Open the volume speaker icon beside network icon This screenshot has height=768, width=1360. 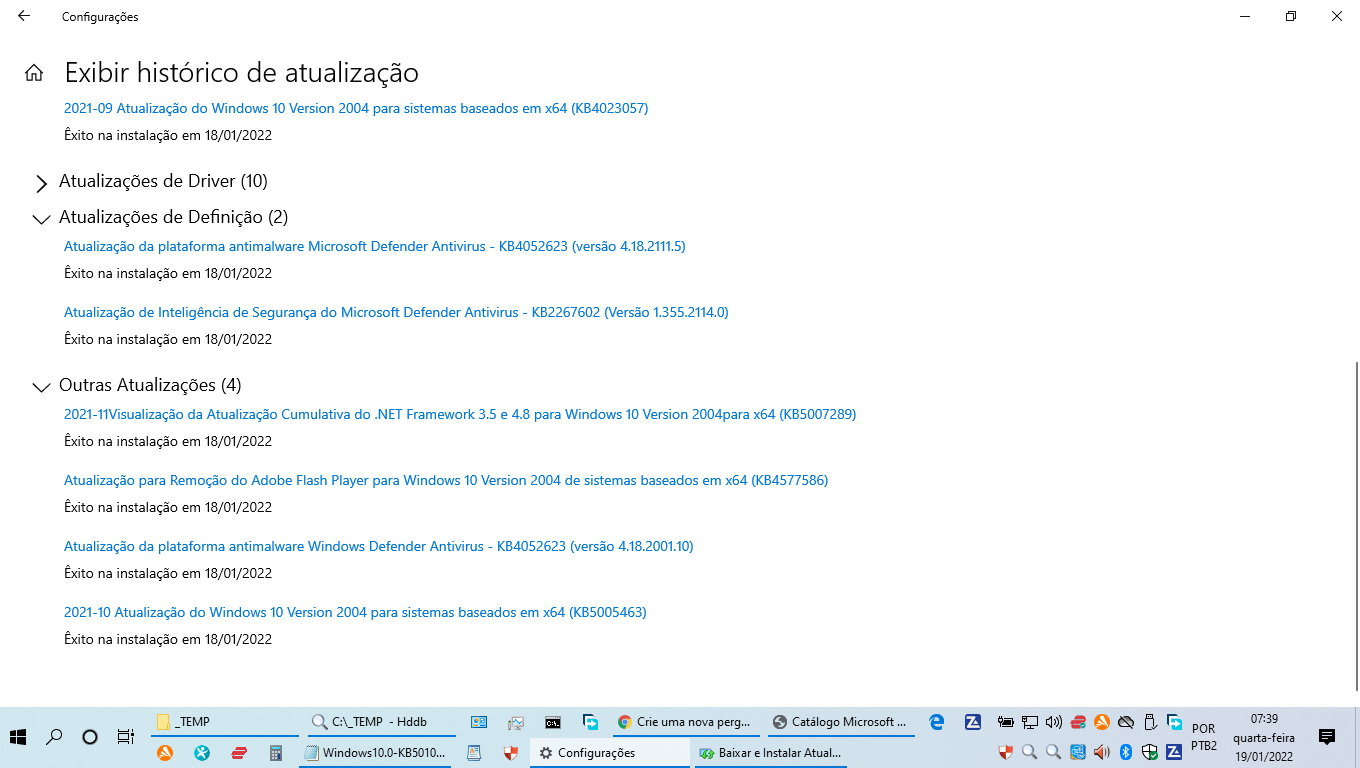click(x=1054, y=722)
